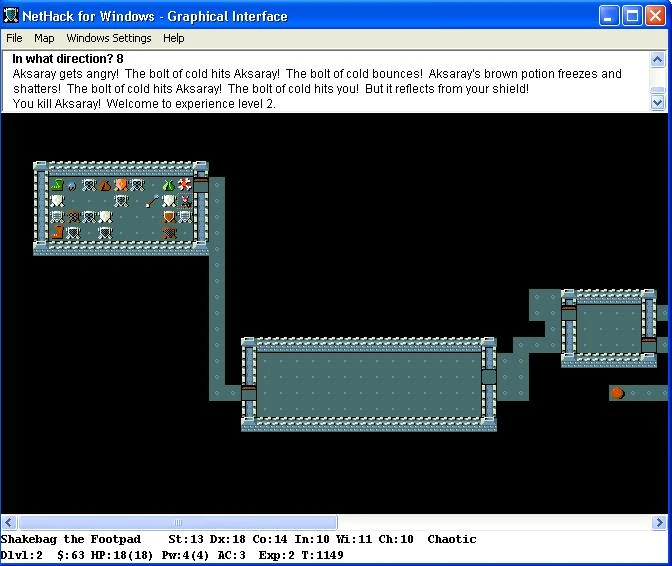
Task: Click the "Pw:4(4)" power value
Action: [x=185, y=555]
